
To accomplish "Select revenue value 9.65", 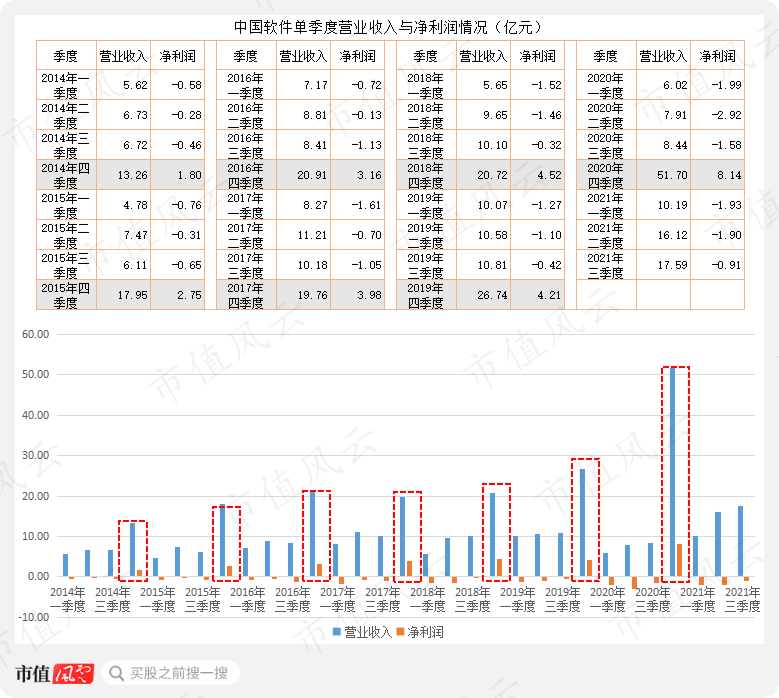I will pos(497,115).
